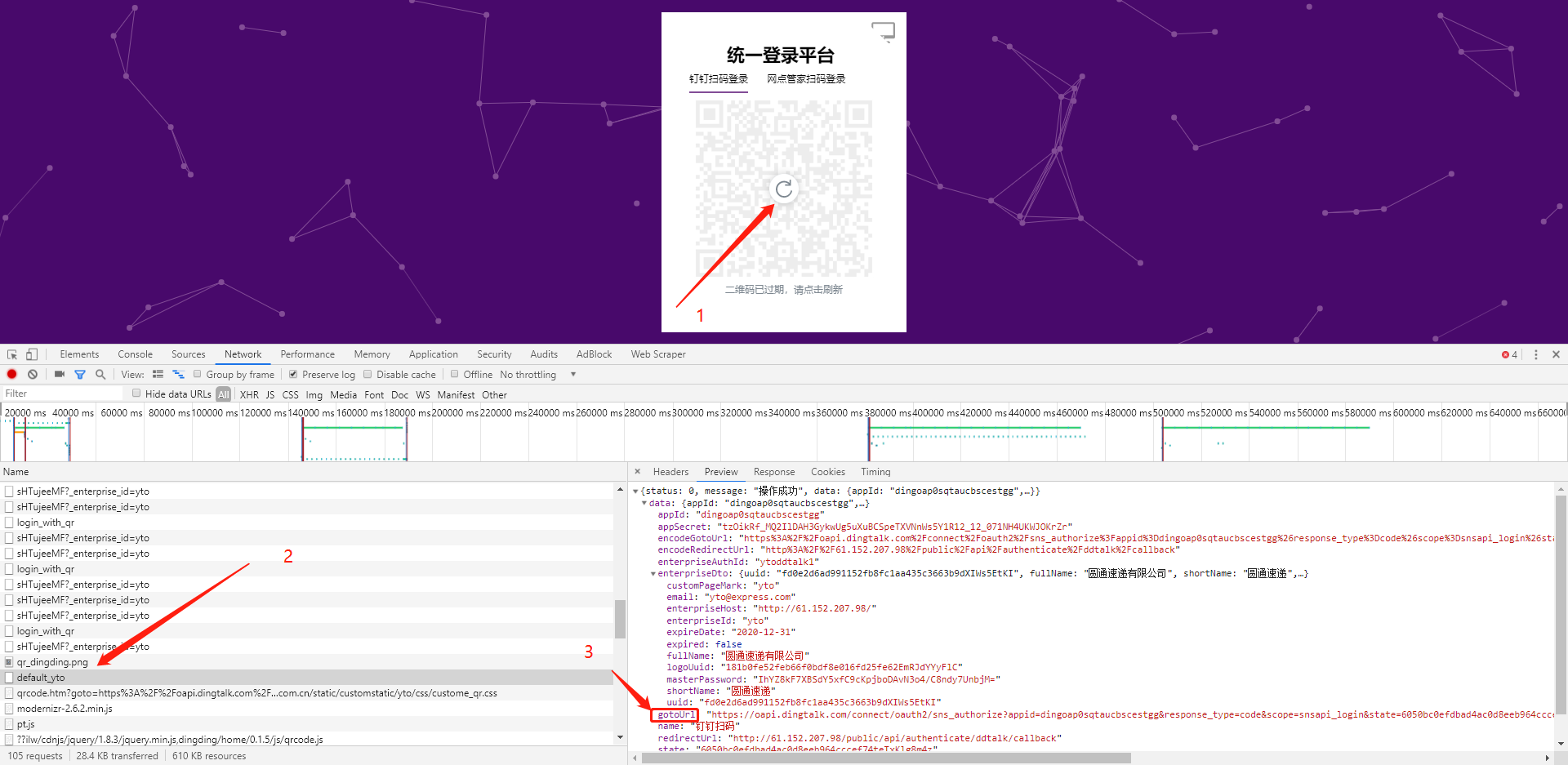1568x765 pixels.
Task: Go to the Performance tab
Action: coord(308,354)
